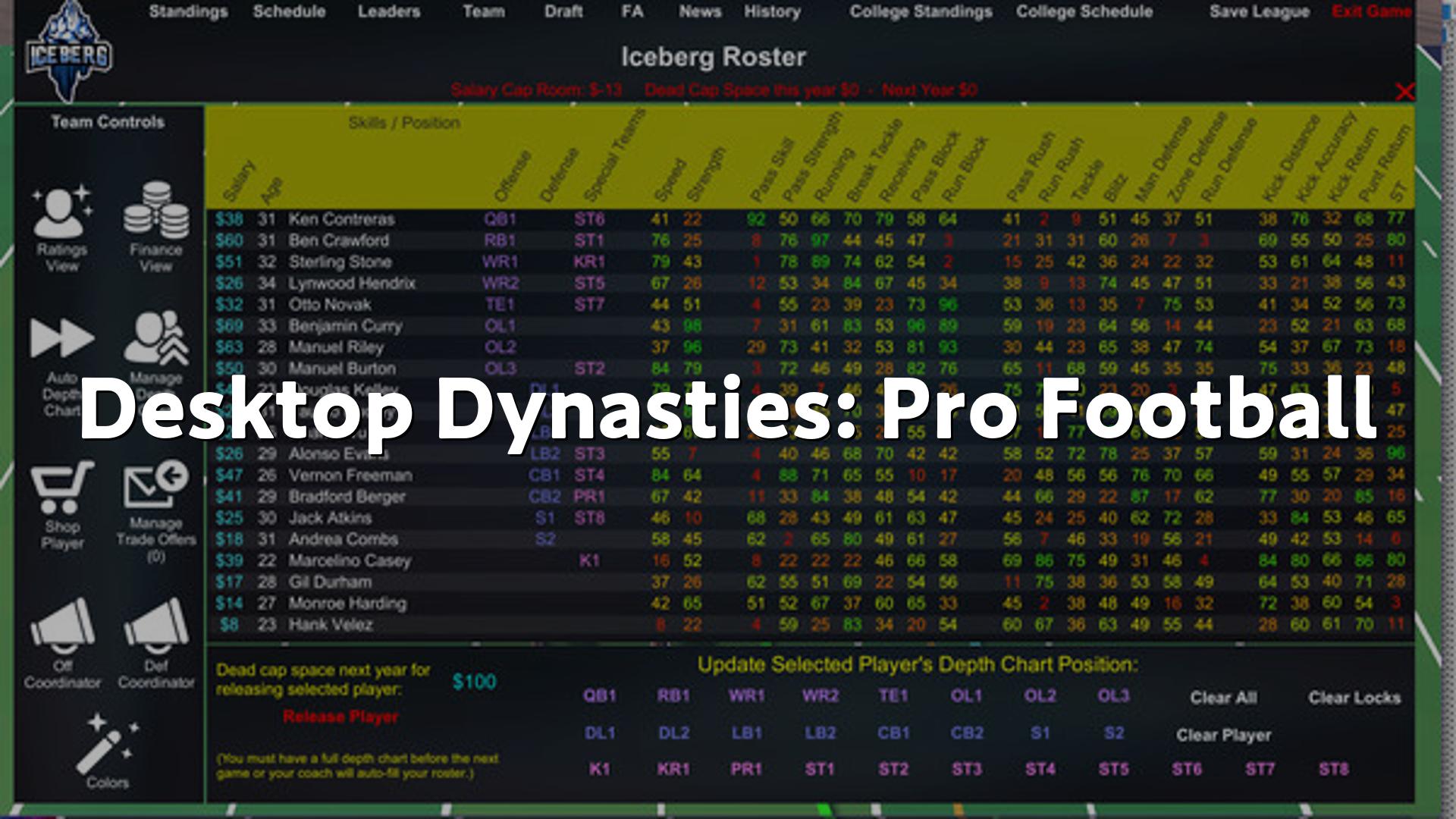
Task: Assign player to RB1 slot
Action: (673, 695)
